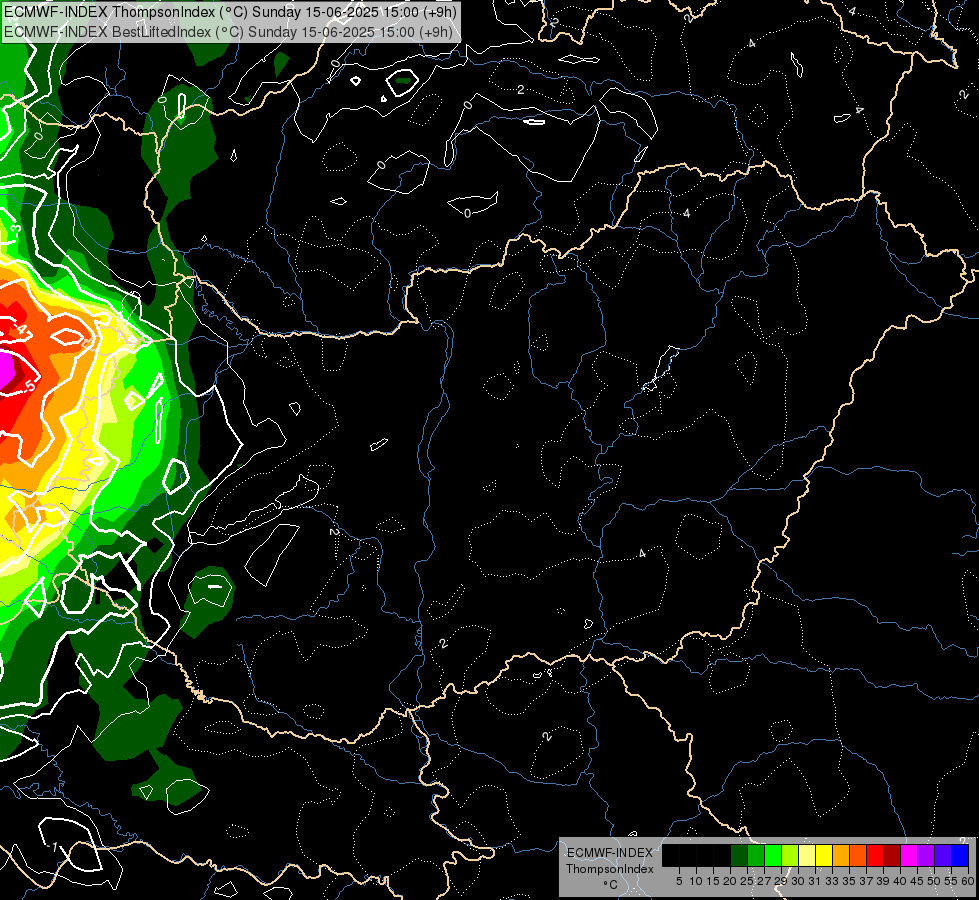Viewport: 979px width, 900px height.
Task: Click the BestLiftedIndex title line at top
Action: point(228,32)
